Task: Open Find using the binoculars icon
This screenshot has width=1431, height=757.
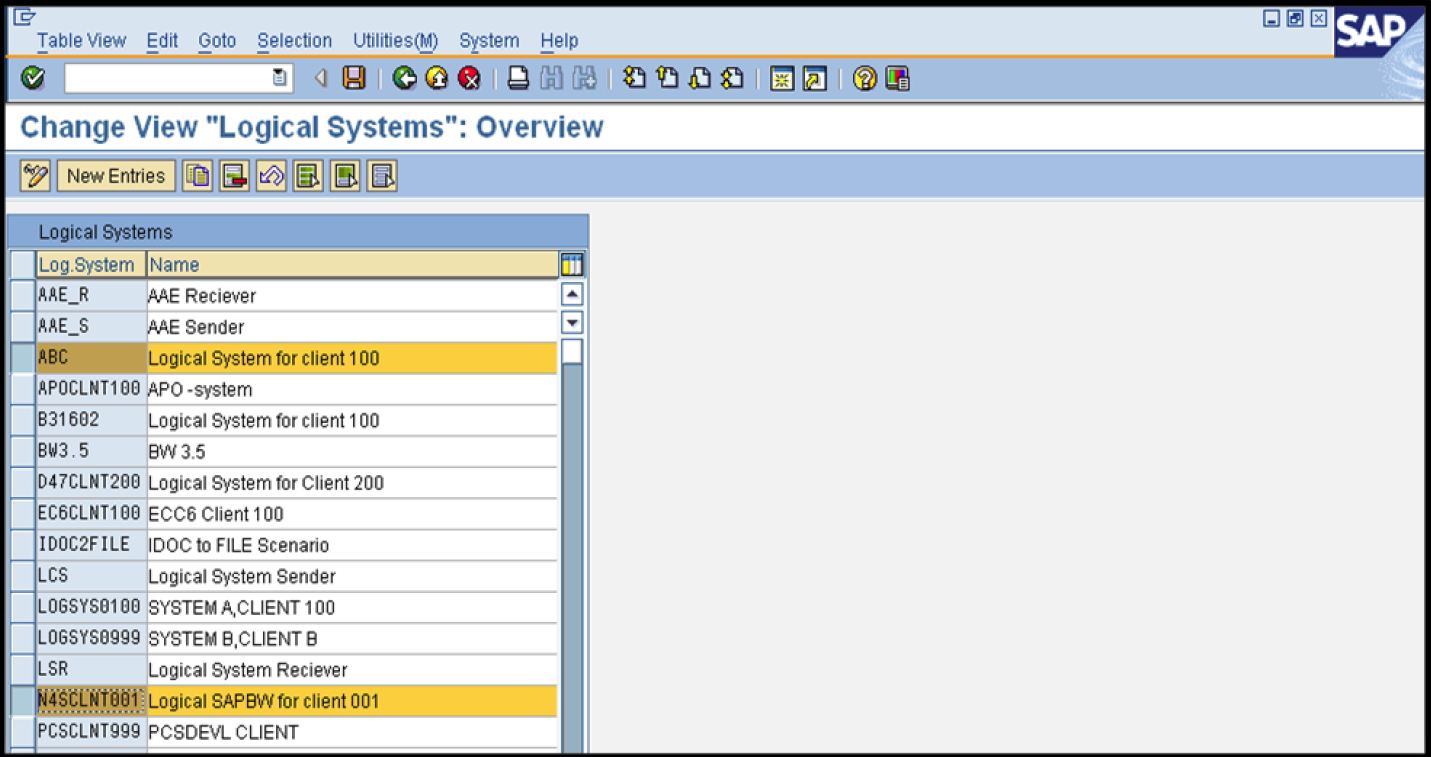Action: tap(550, 79)
